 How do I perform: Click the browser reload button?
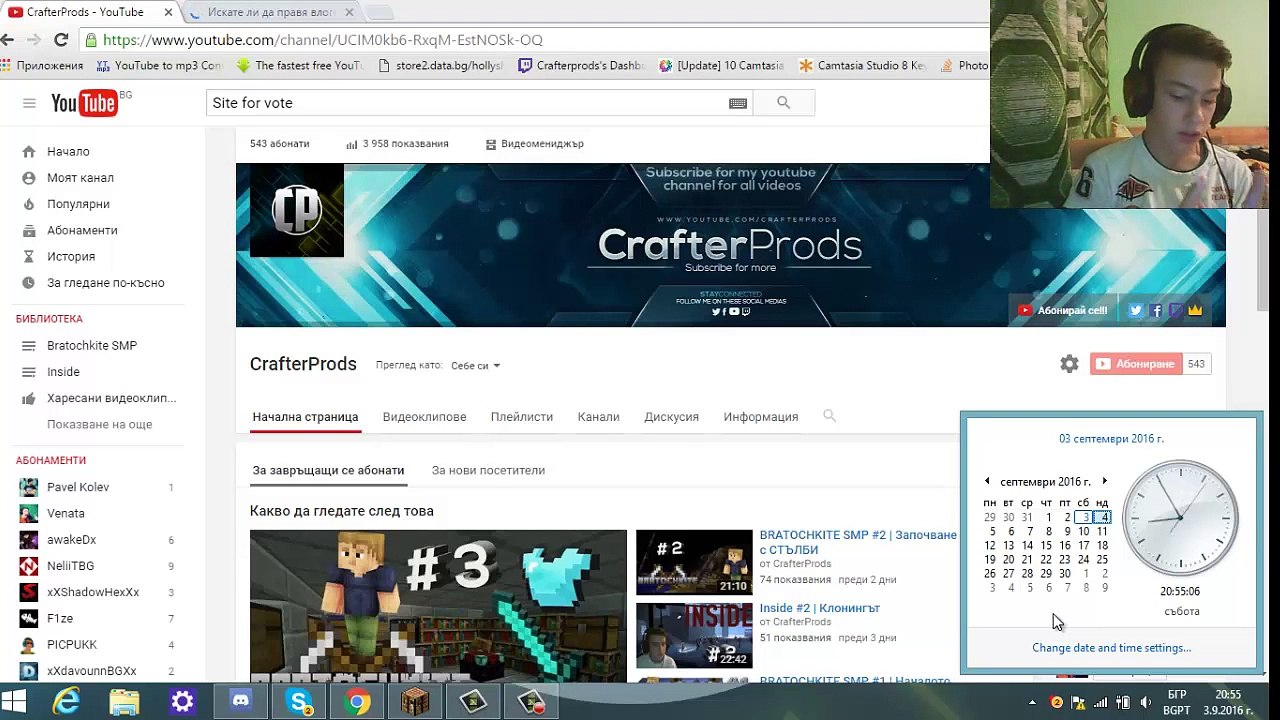(x=61, y=40)
